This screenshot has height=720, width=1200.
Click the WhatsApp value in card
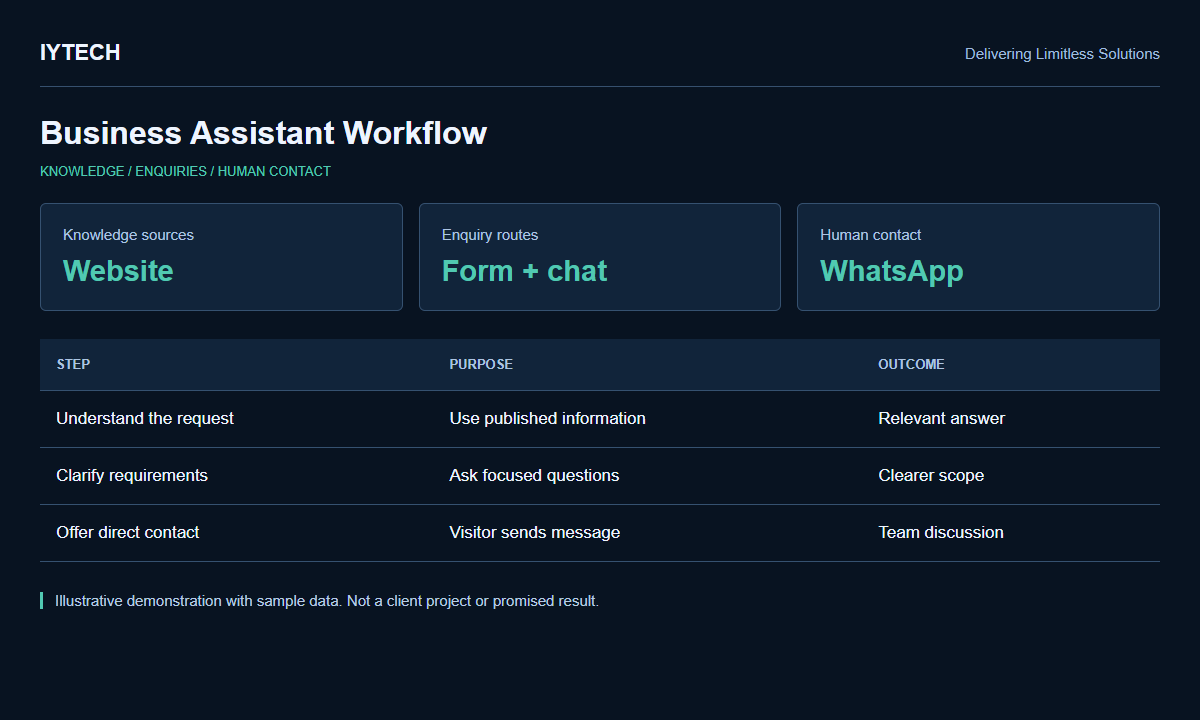pos(892,271)
